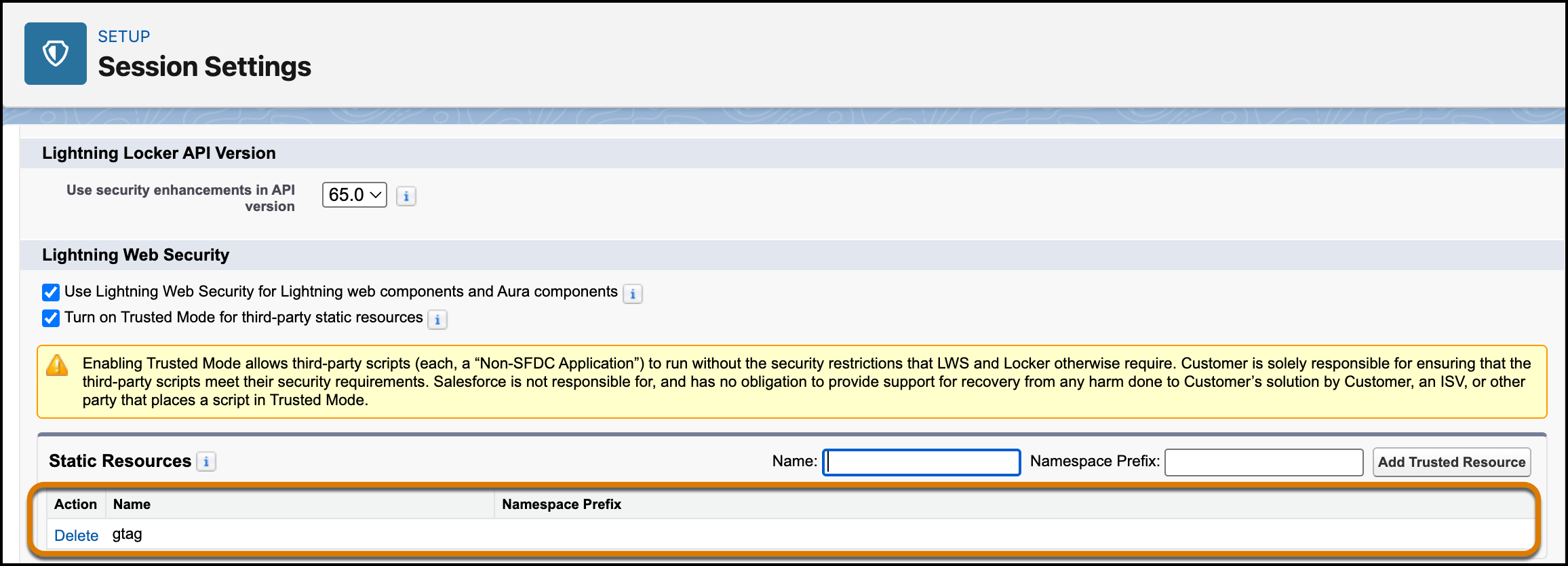This screenshot has width=1568, height=566.
Task: Click inside the Namespace Prefix input field
Action: pos(1263,462)
